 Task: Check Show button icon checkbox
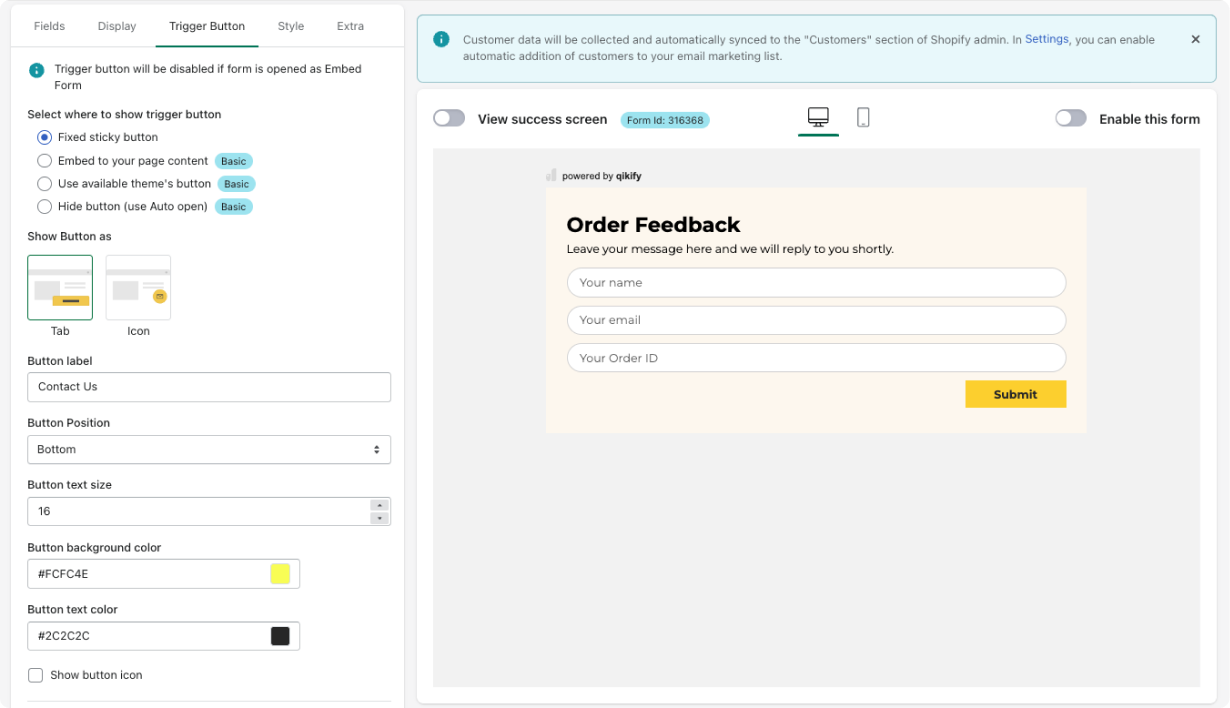(x=36, y=675)
